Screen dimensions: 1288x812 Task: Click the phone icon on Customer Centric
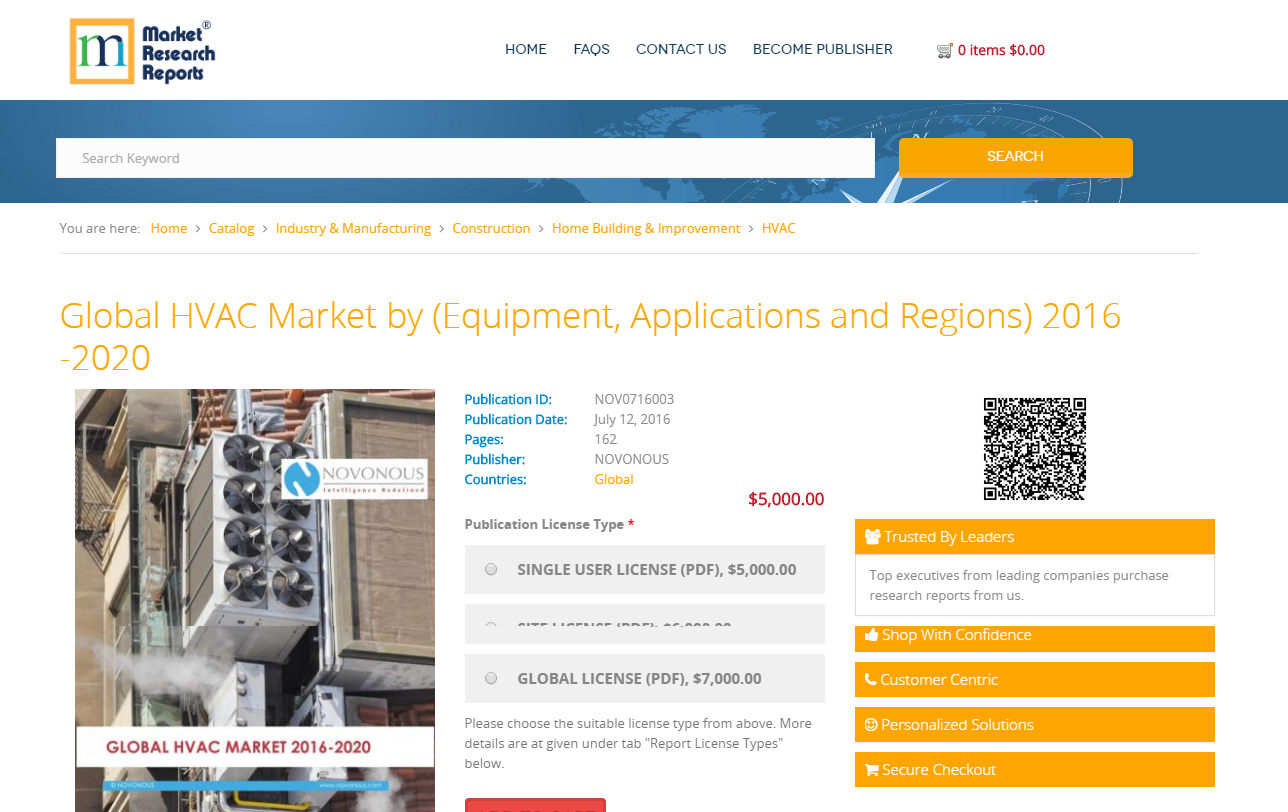pyautogui.click(x=870, y=679)
